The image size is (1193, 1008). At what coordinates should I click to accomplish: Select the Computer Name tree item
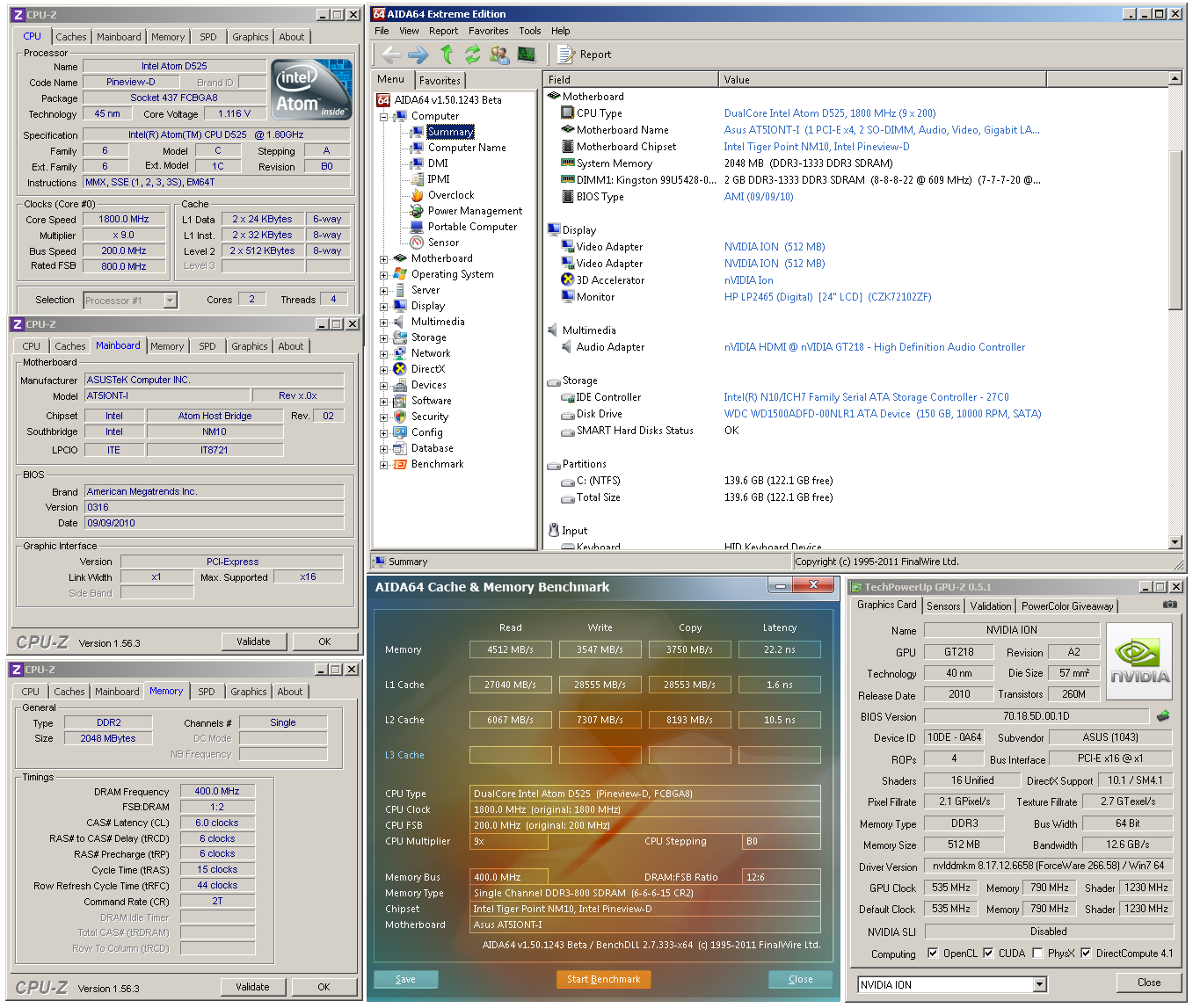467,148
